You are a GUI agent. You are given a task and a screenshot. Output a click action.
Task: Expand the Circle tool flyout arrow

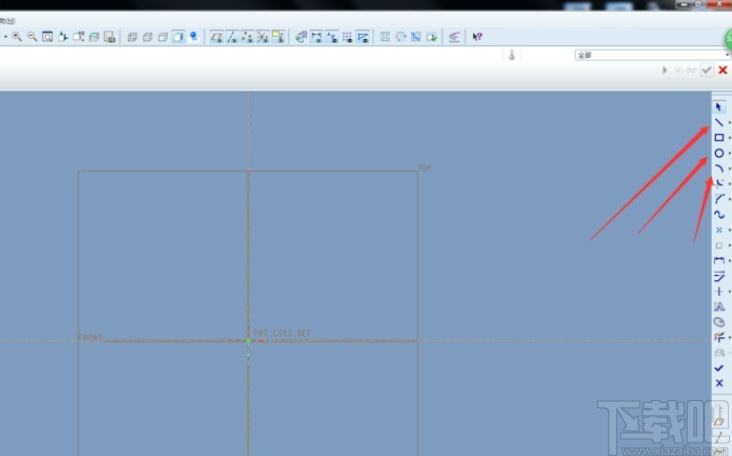point(729,153)
